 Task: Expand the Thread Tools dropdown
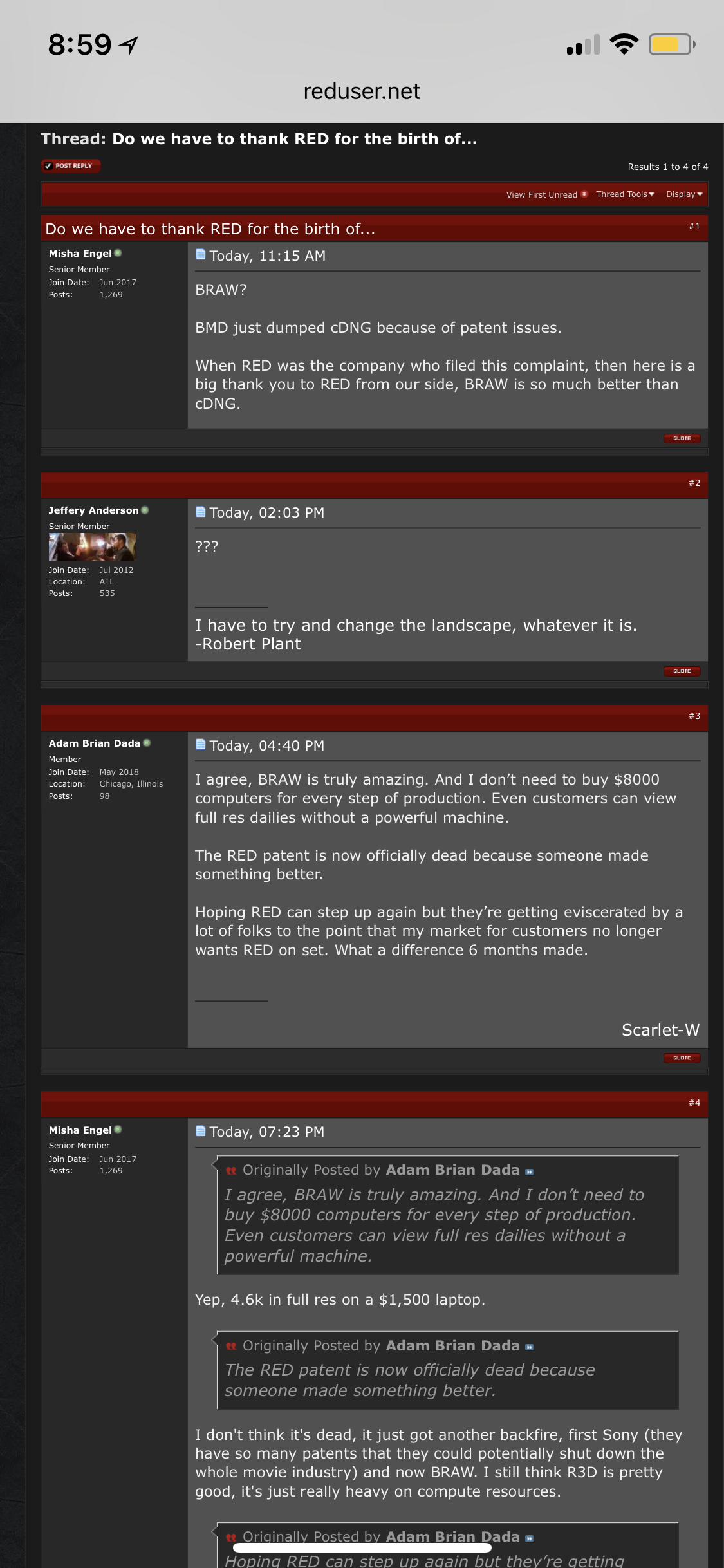pos(625,194)
